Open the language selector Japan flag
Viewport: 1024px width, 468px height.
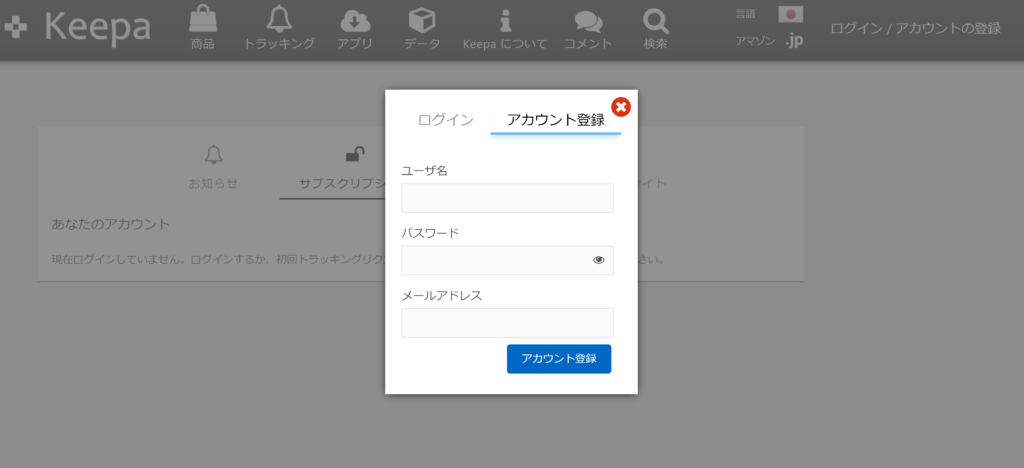tap(791, 14)
